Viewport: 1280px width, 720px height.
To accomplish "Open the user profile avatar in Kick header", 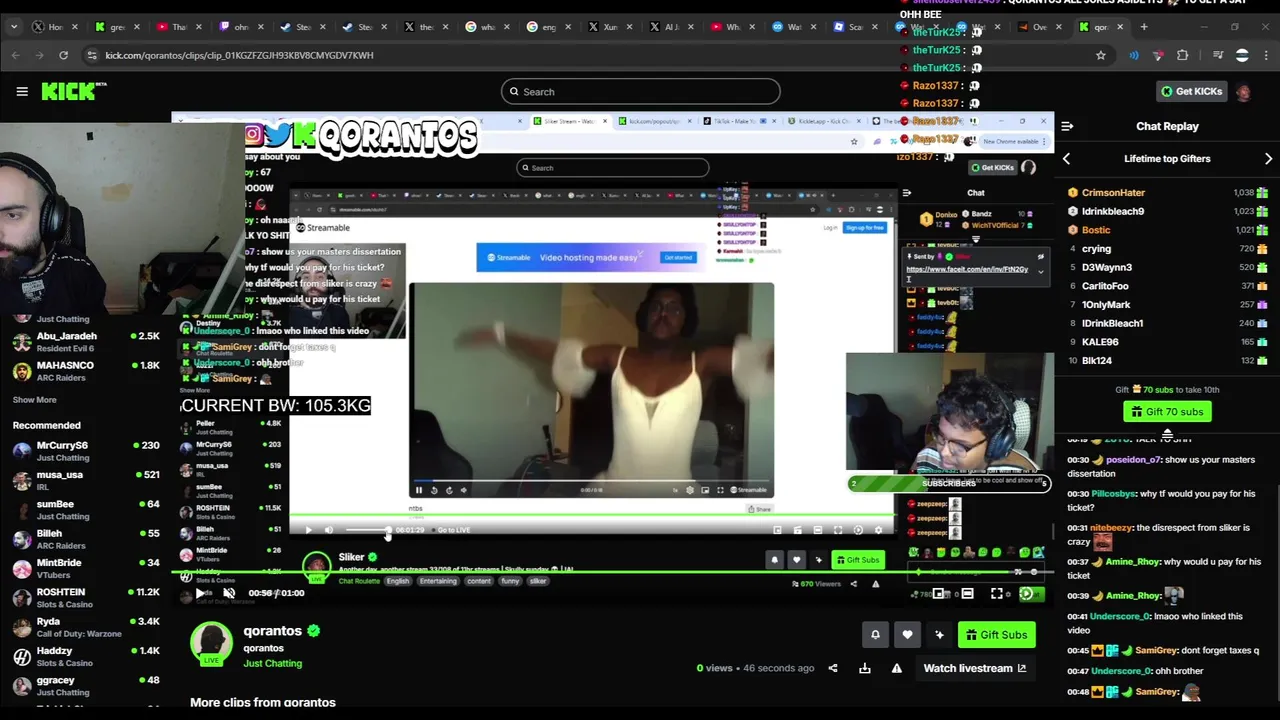I will coord(1243,91).
